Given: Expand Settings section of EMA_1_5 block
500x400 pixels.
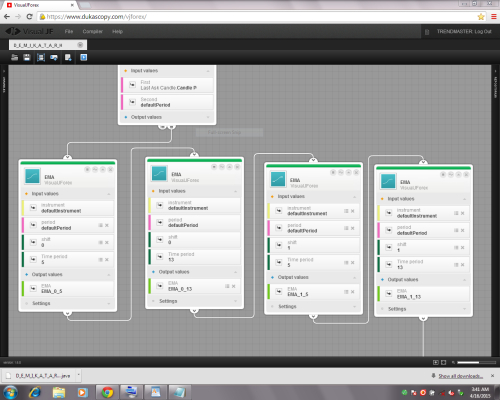Looking at the screenshot, I should (x=354, y=306).
